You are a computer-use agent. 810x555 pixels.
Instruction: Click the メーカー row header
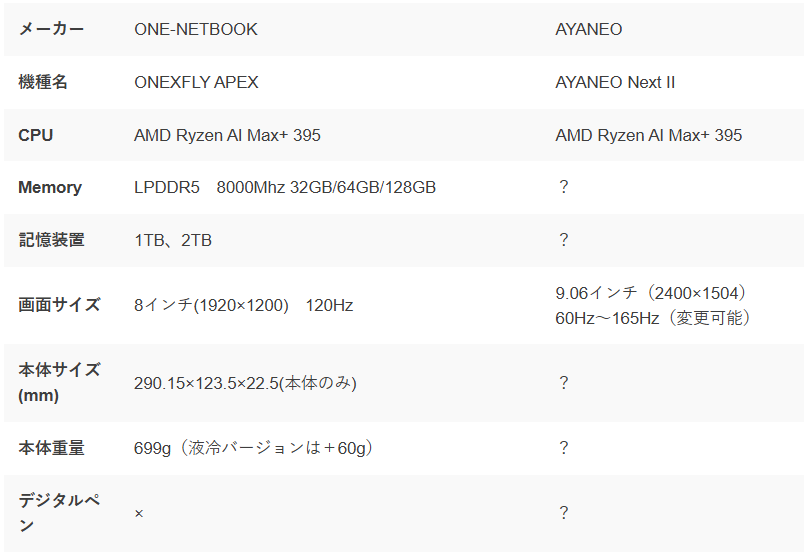(x=51, y=29)
